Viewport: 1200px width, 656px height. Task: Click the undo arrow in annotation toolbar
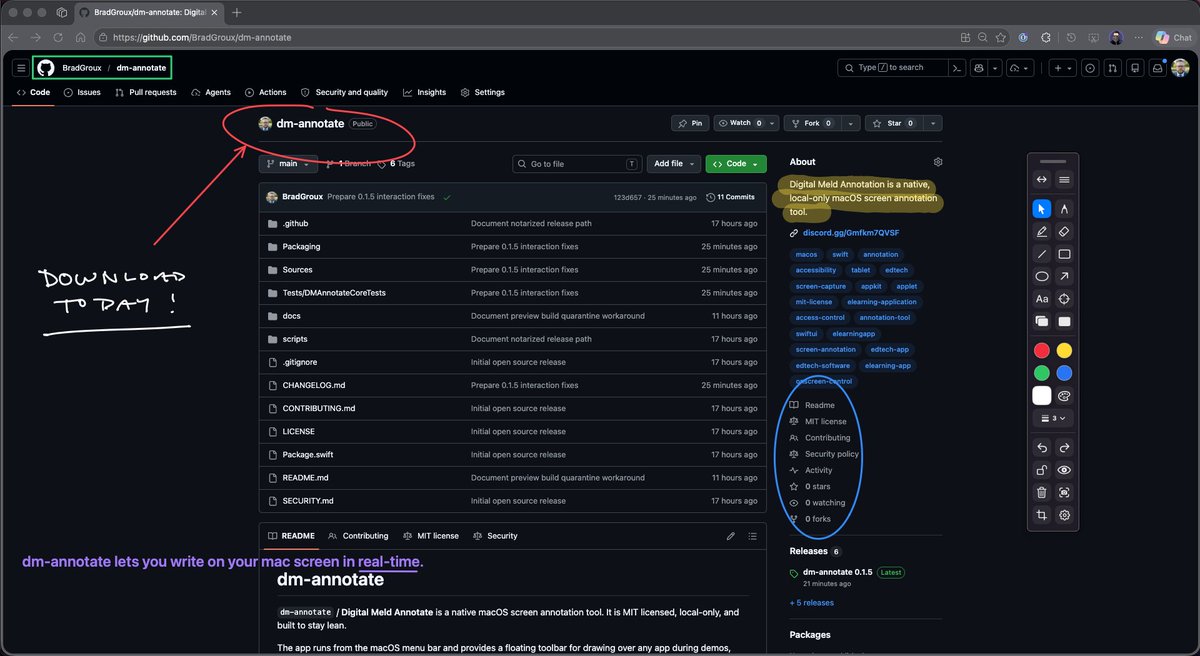coord(1042,448)
